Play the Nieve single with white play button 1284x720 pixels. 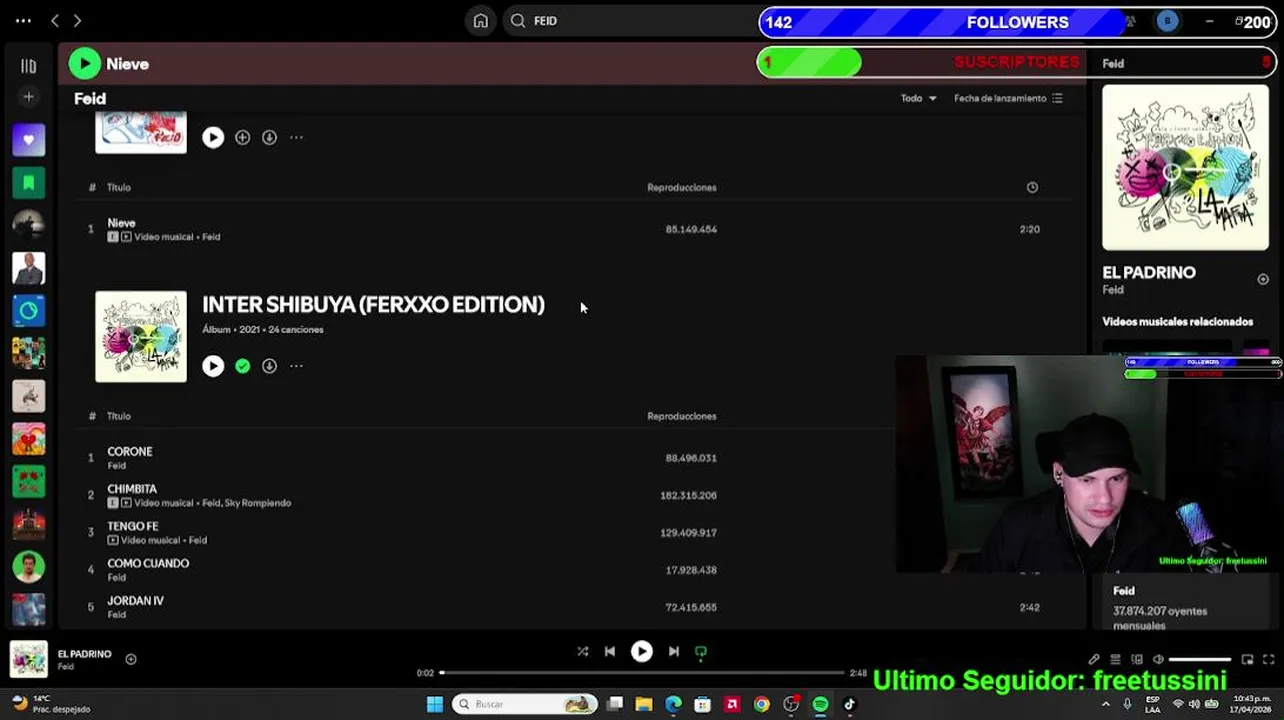[x=213, y=138]
